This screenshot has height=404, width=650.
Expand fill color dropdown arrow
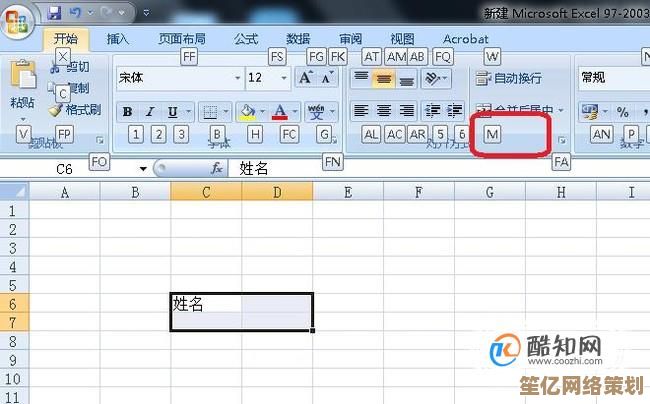coord(262,112)
